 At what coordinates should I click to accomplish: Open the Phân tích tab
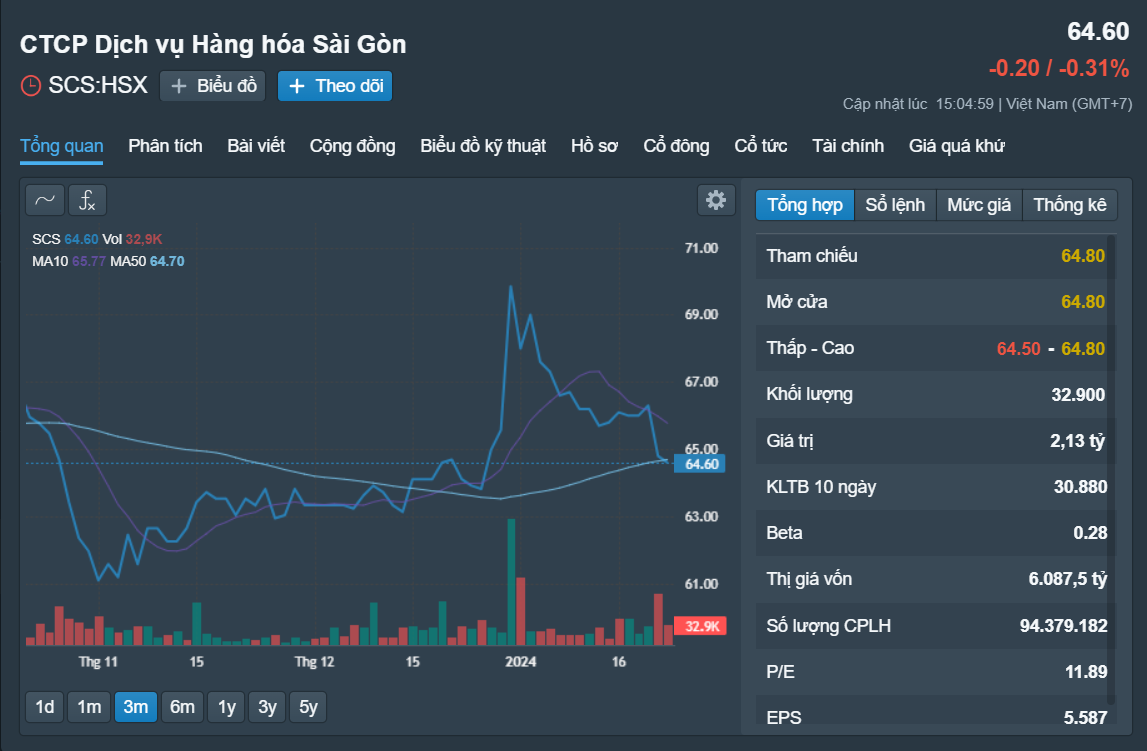click(165, 146)
